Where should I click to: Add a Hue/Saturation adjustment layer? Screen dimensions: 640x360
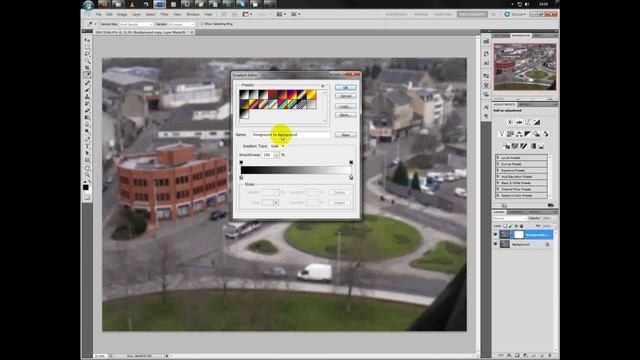510,134
